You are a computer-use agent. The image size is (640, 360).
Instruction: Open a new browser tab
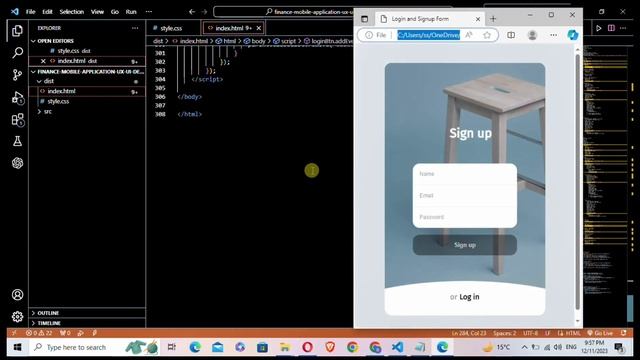pyautogui.click(x=493, y=19)
